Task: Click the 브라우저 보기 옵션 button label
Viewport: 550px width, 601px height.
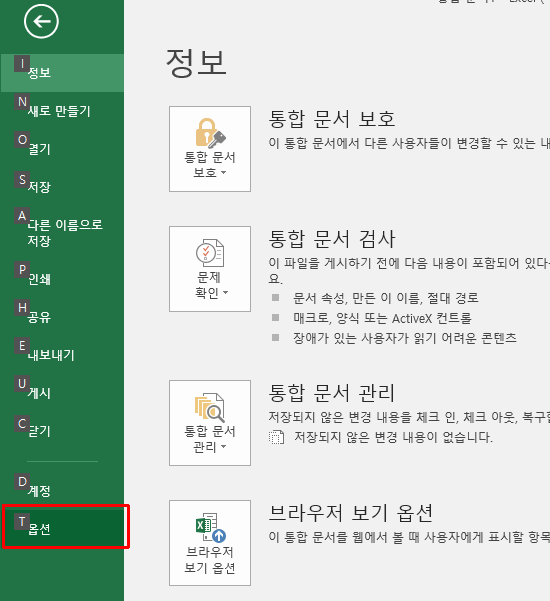Action: (x=210, y=560)
